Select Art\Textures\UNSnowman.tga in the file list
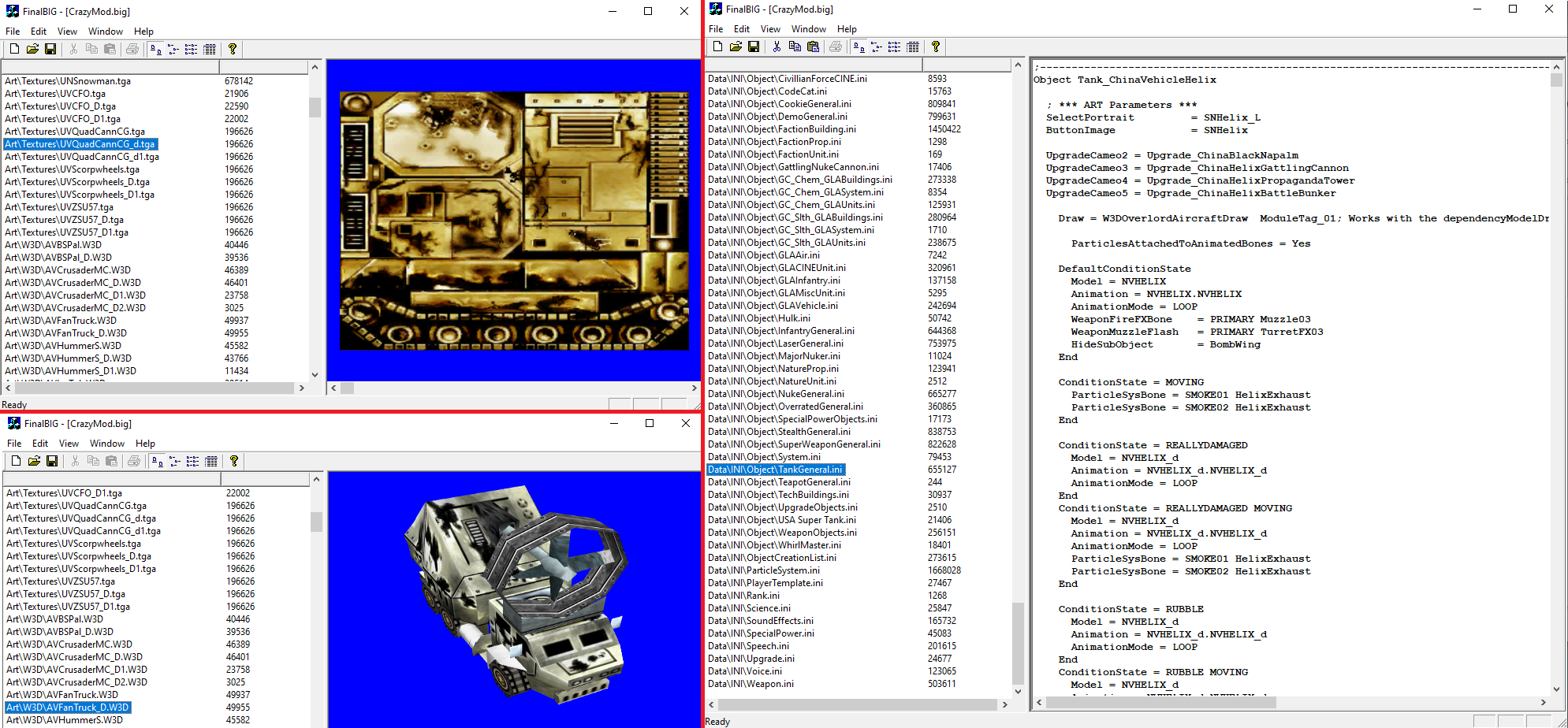This screenshot has height=728, width=1568. (x=68, y=81)
